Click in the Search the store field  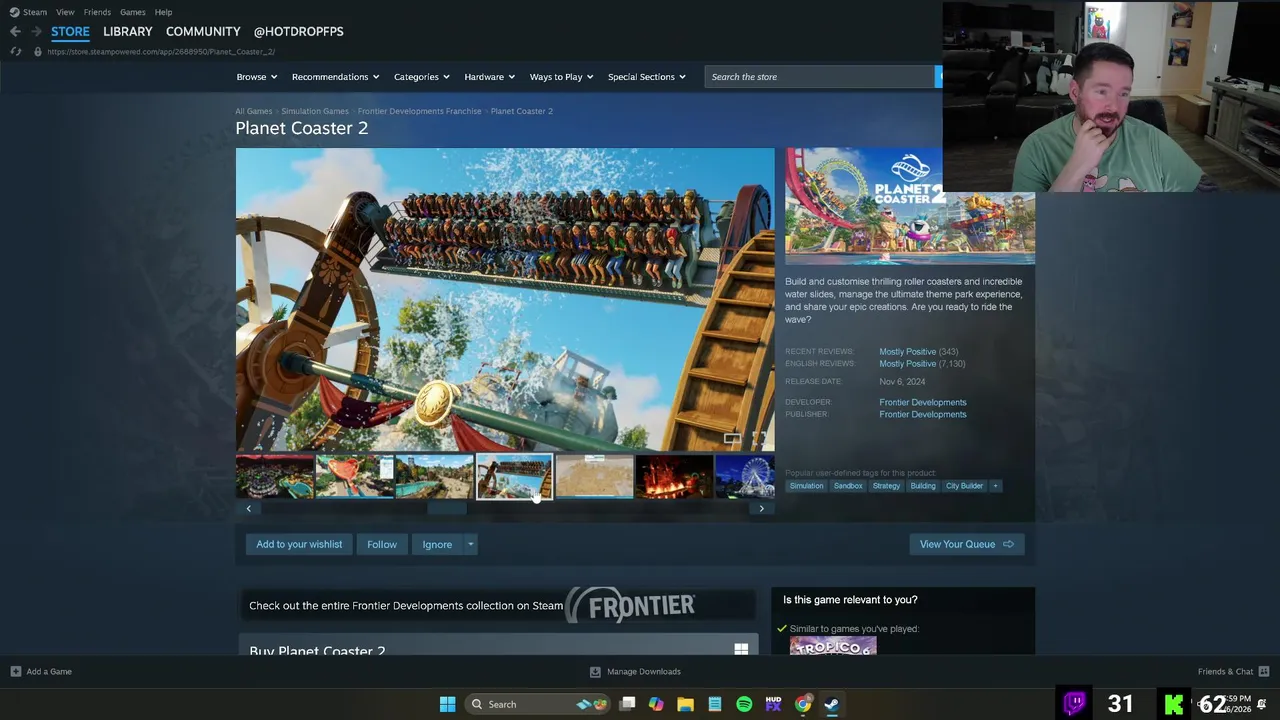click(819, 77)
